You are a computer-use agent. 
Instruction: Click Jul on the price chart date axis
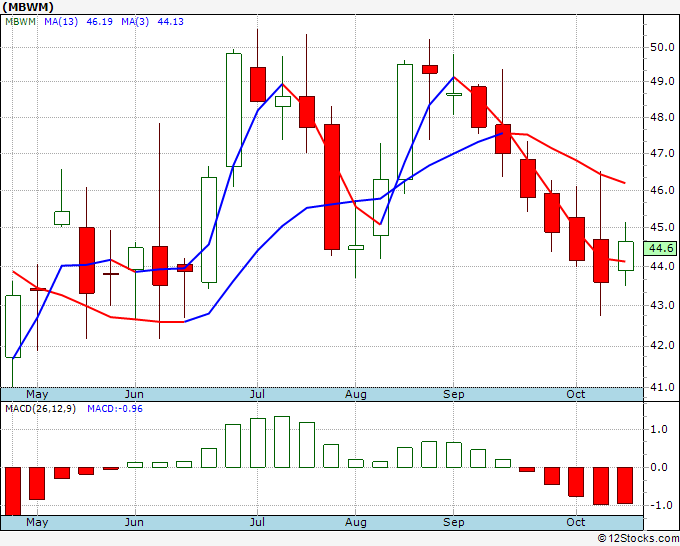pyautogui.click(x=257, y=394)
